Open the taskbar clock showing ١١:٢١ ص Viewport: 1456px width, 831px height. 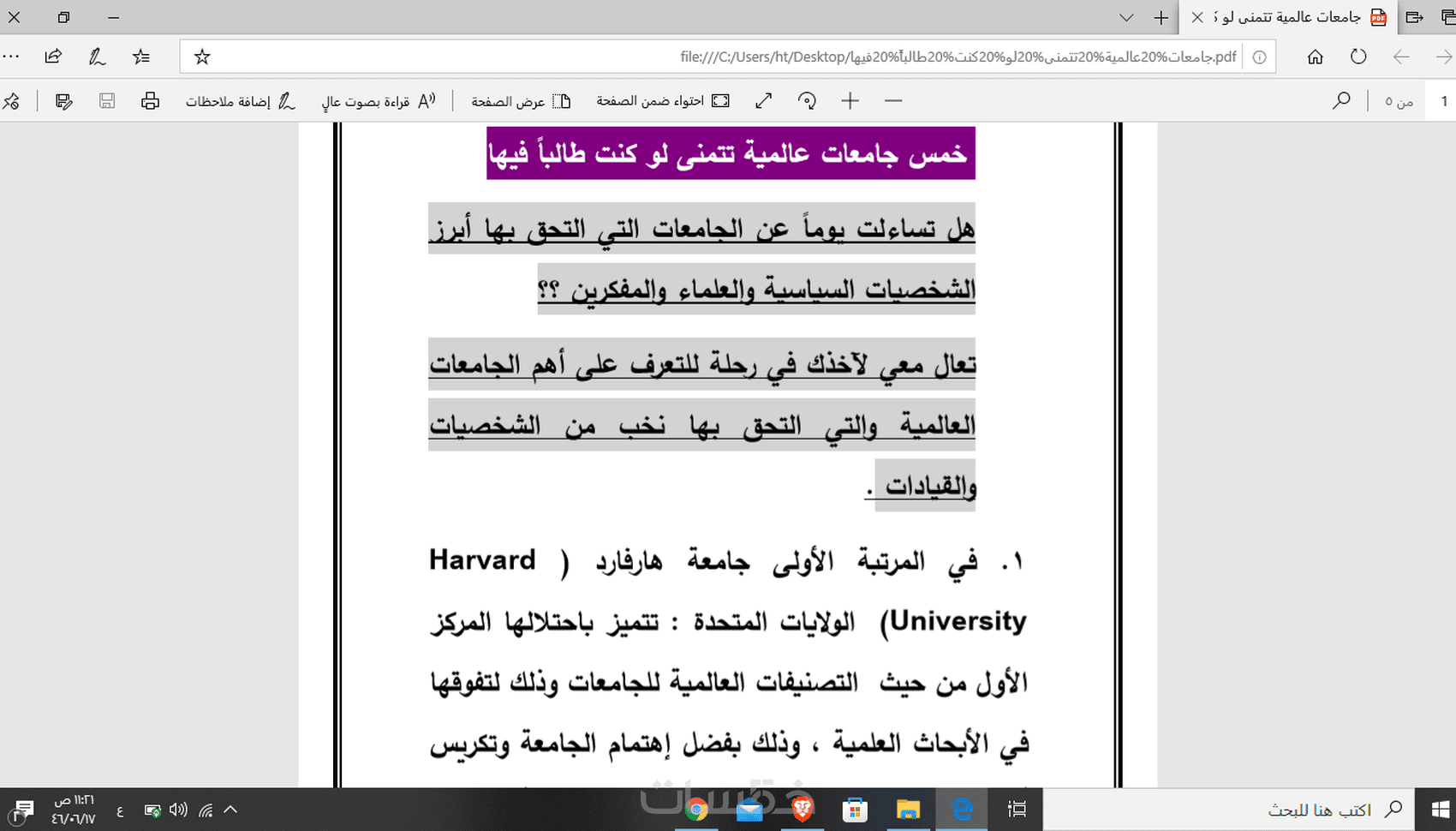74,810
